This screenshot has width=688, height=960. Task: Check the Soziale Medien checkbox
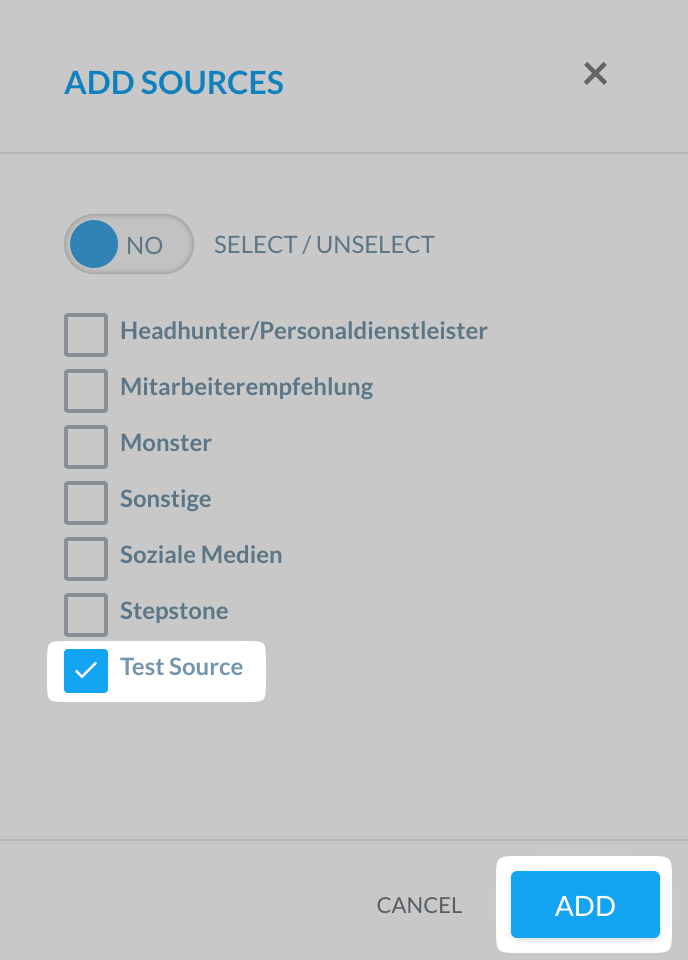(85, 559)
